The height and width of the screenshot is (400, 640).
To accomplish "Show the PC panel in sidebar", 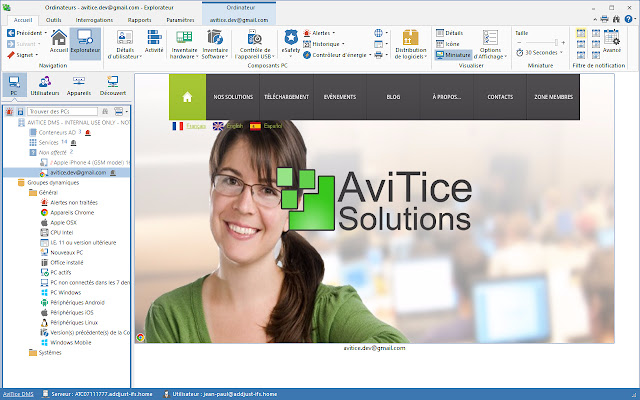I will click(14, 85).
